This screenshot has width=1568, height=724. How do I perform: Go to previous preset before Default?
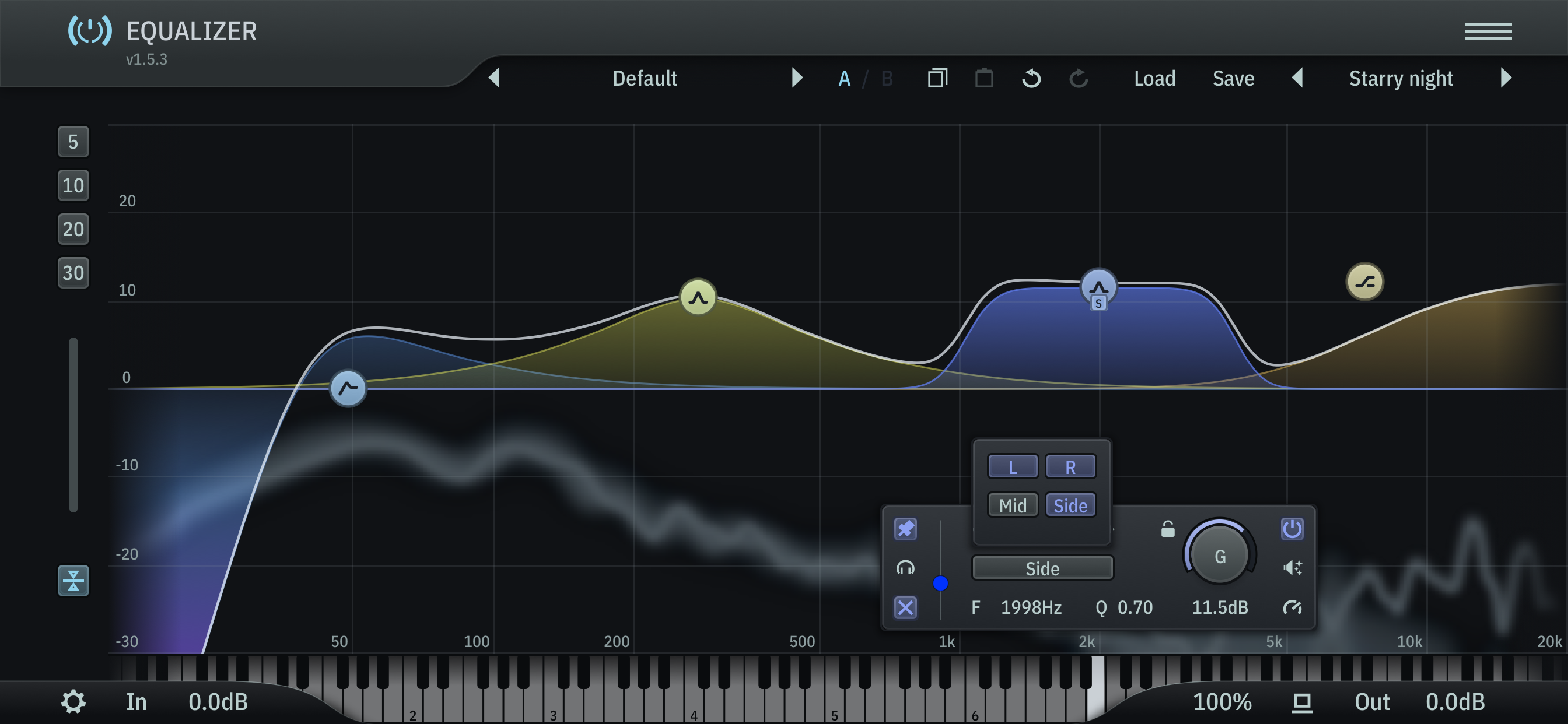tap(494, 78)
